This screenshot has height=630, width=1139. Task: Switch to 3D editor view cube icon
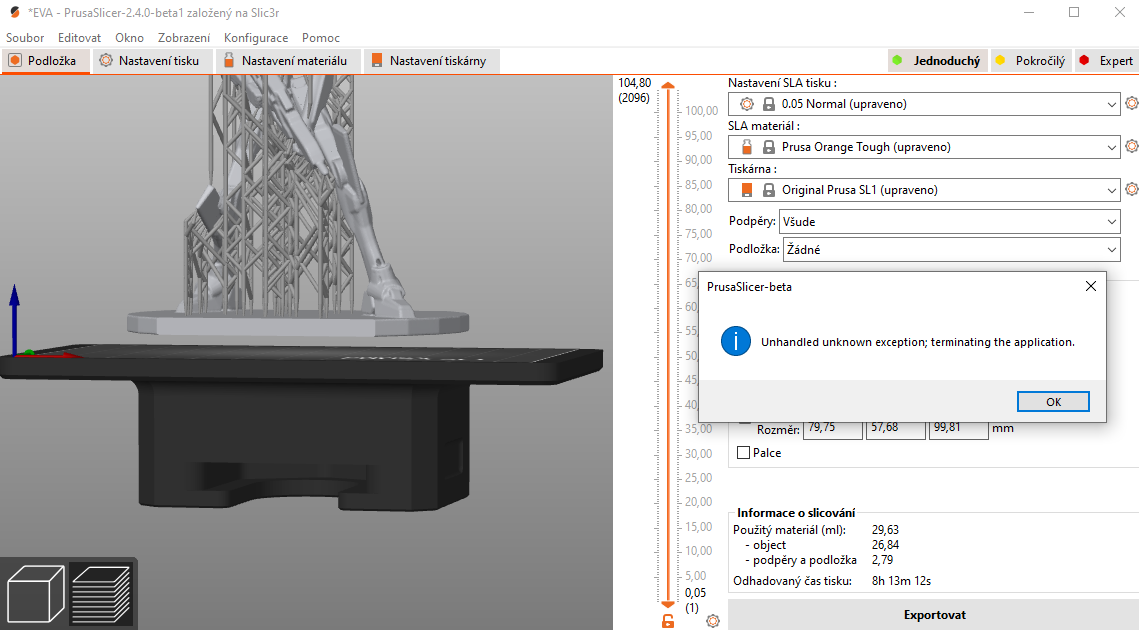point(36,593)
